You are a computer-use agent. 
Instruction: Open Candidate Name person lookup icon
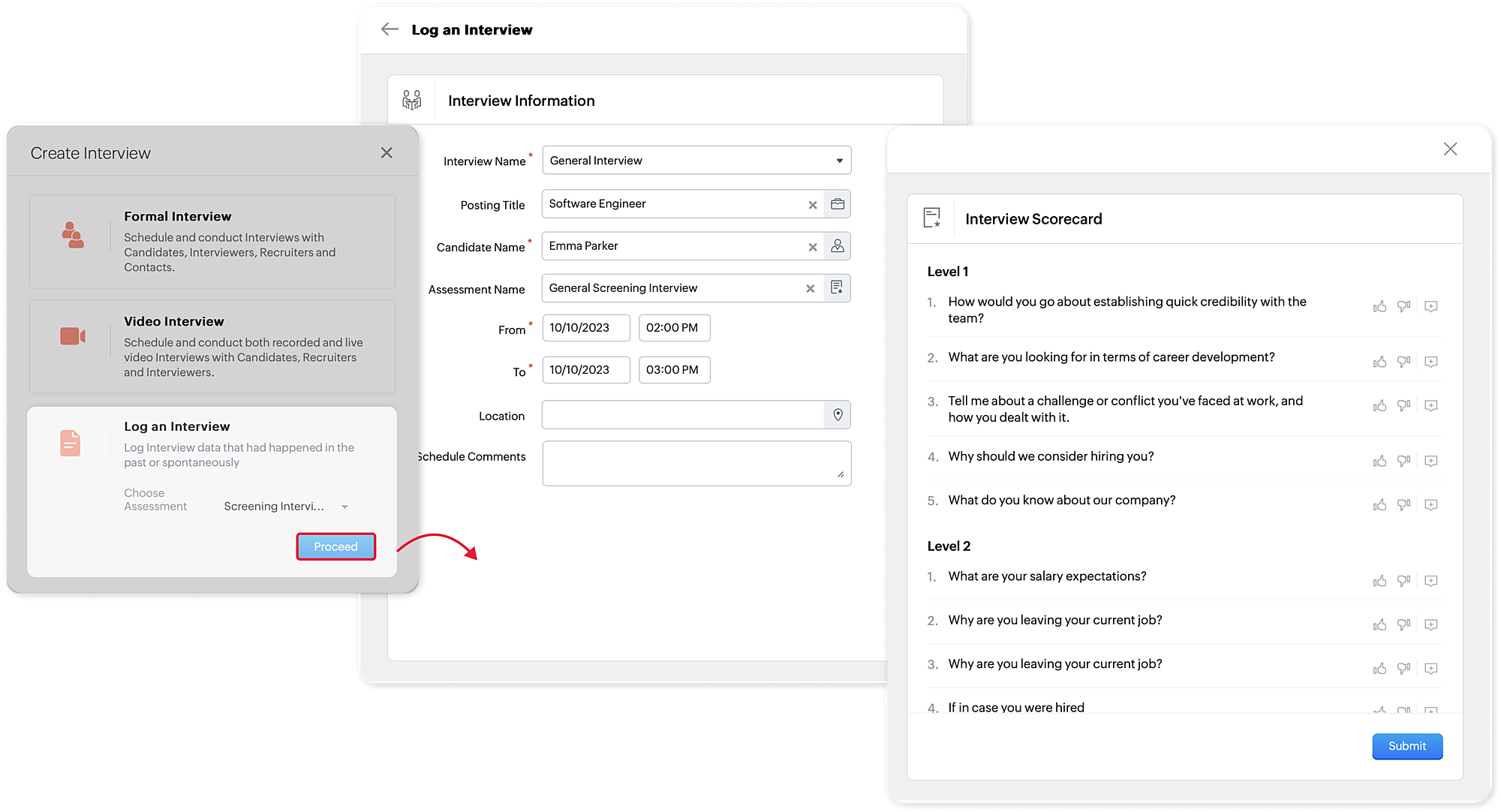tap(838, 246)
